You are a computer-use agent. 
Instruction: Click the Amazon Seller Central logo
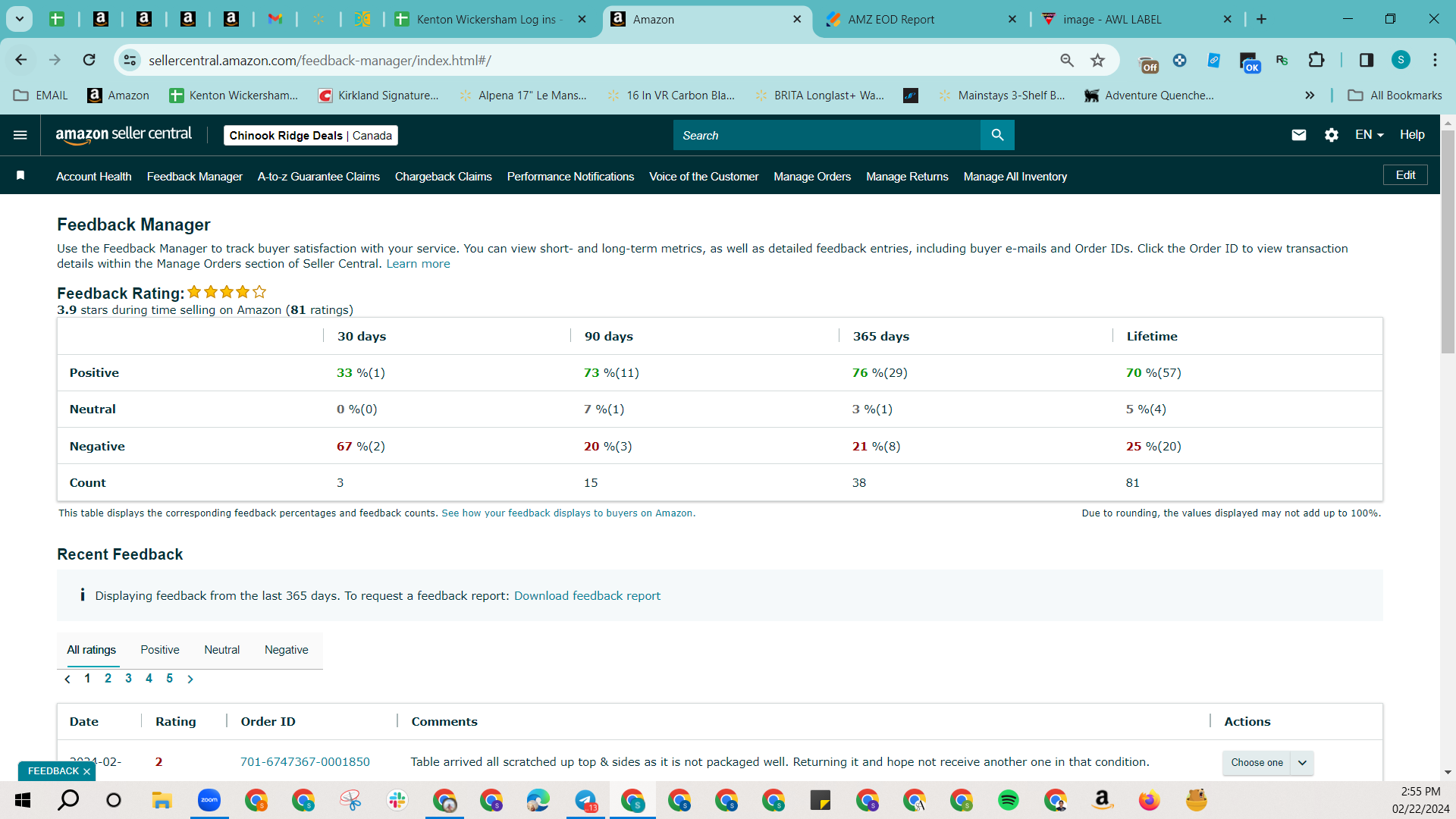tap(124, 135)
